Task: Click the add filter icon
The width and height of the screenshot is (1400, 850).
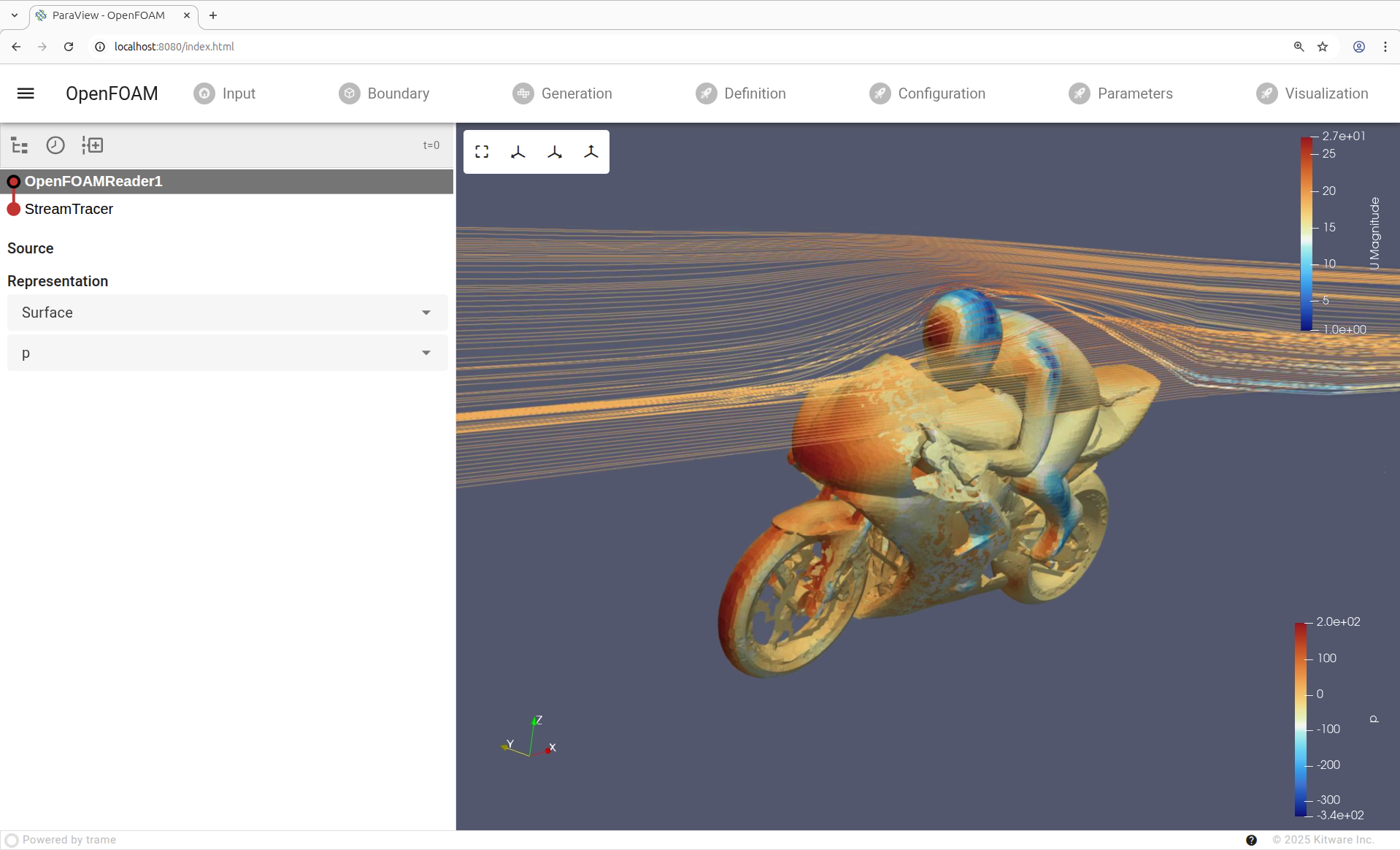Action: (x=93, y=145)
